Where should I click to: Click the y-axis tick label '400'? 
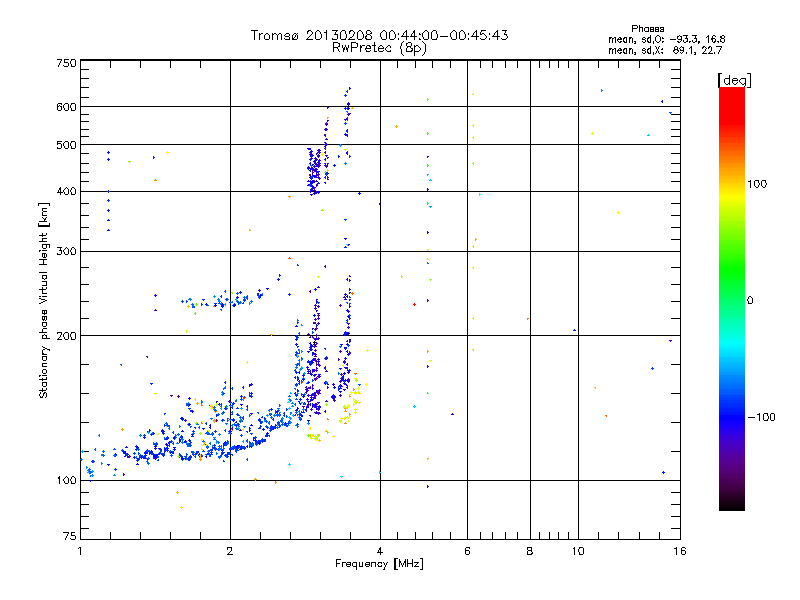[x=66, y=192]
